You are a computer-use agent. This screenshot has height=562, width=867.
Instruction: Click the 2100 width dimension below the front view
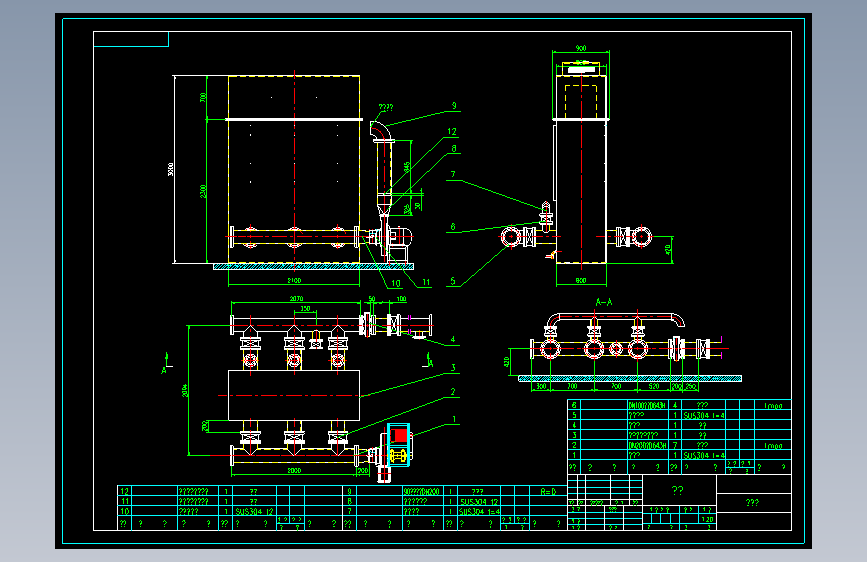coord(294,280)
